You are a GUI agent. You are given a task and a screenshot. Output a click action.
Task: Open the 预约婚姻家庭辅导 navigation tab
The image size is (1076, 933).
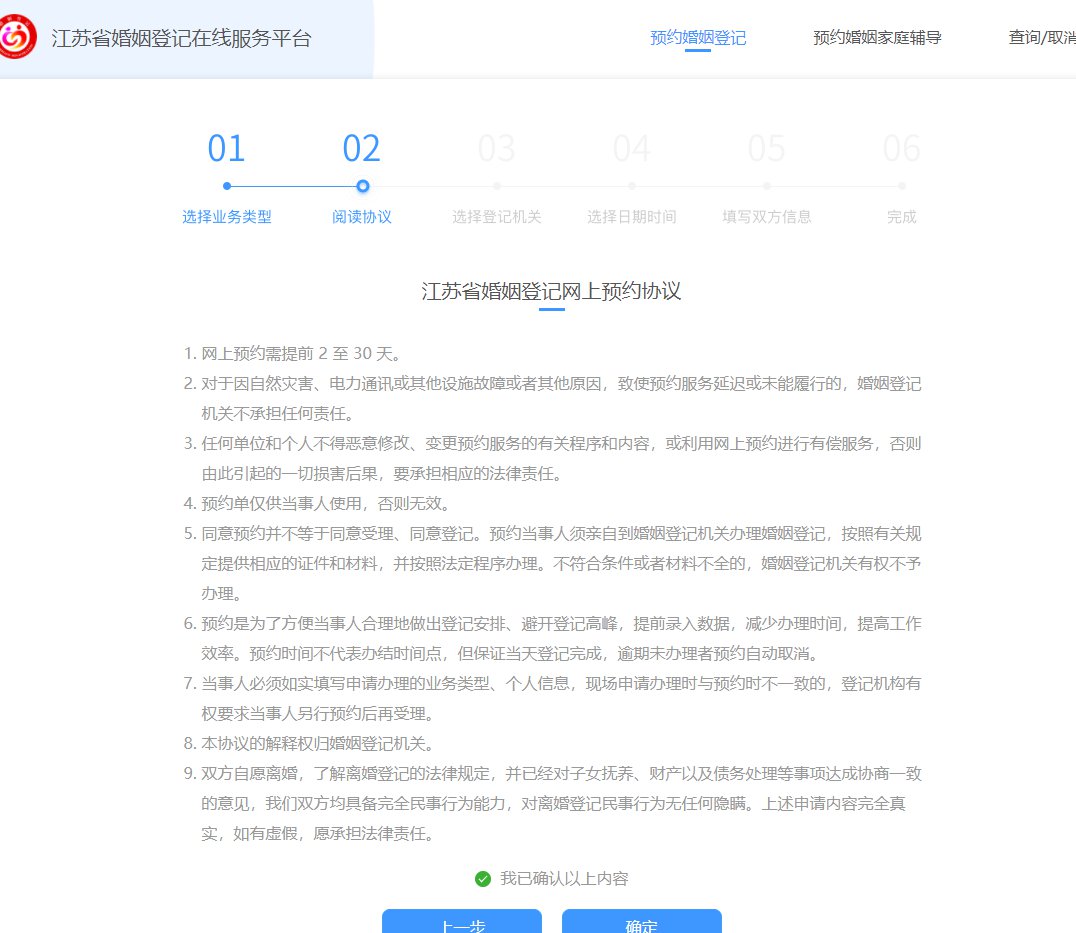coord(877,38)
